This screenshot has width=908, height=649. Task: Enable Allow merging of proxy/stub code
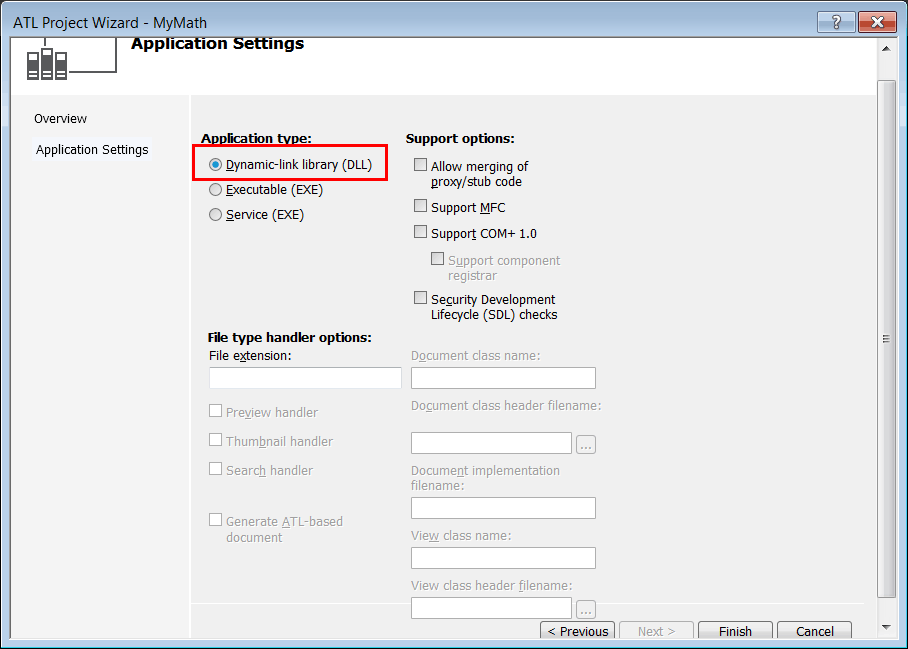coord(420,165)
